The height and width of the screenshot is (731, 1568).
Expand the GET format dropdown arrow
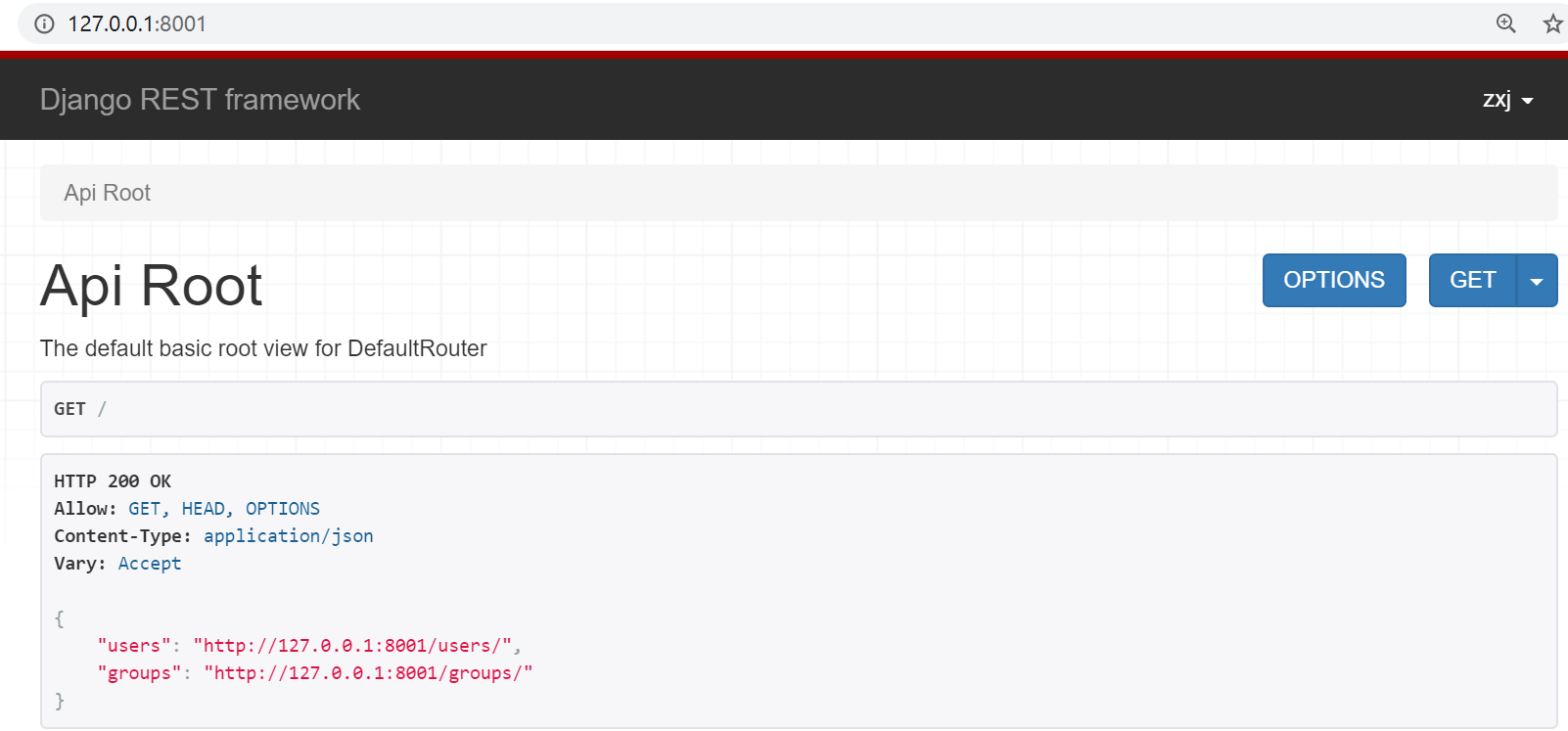click(x=1537, y=281)
